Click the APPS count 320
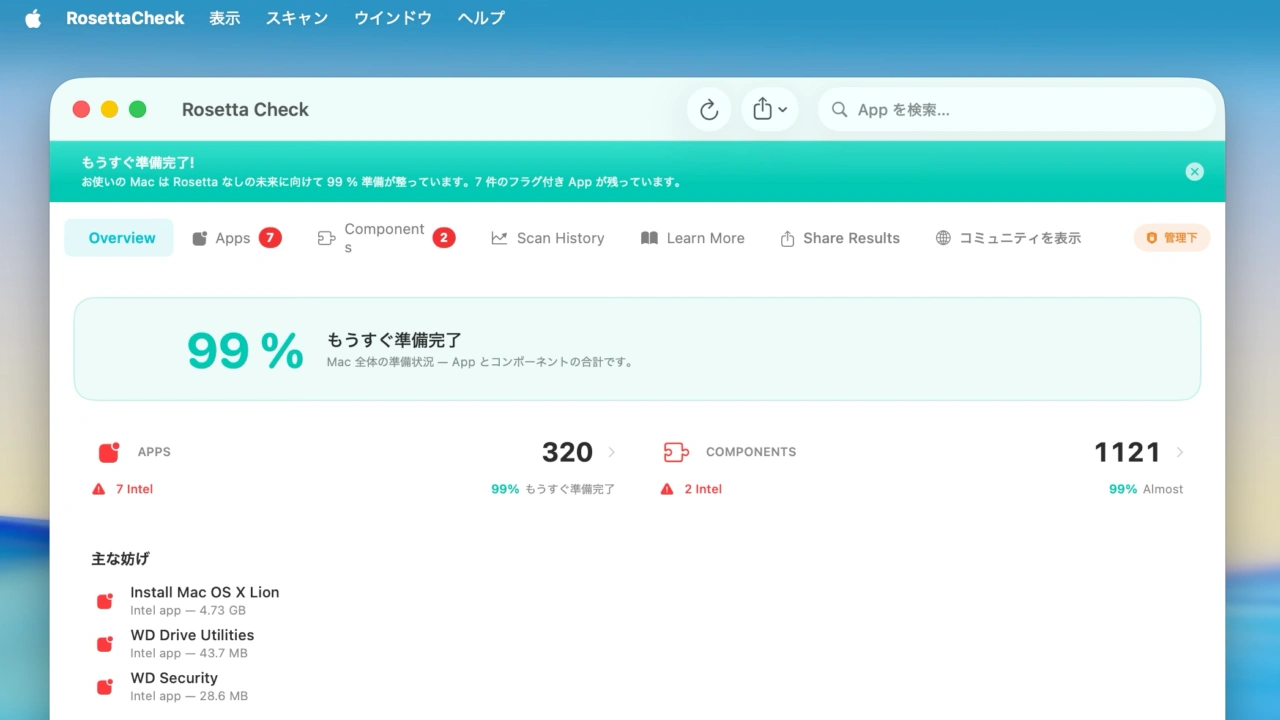The height and width of the screenshot is (720, 1280). point(567,452)
